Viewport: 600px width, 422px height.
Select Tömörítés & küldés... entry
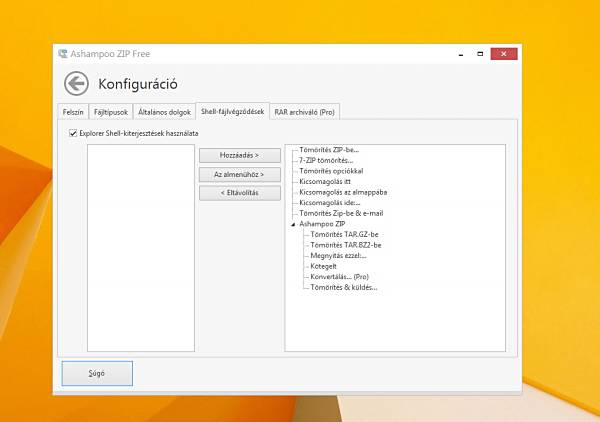coord(344,287)
